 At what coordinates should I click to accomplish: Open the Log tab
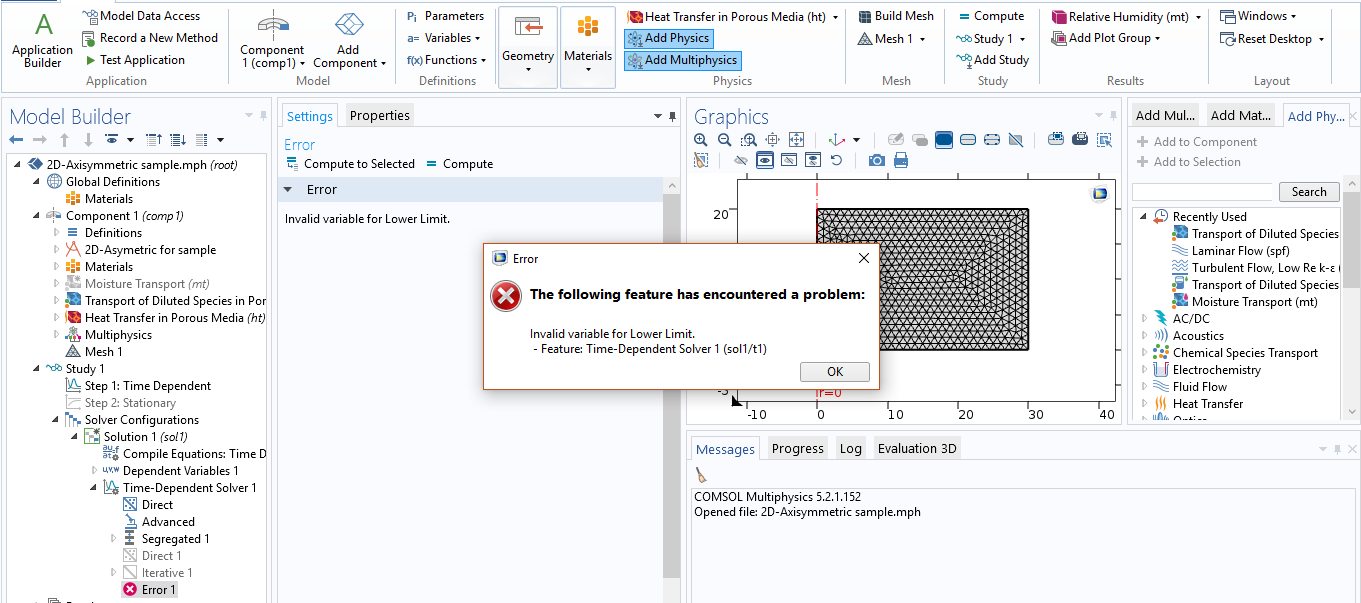[850, 449]
